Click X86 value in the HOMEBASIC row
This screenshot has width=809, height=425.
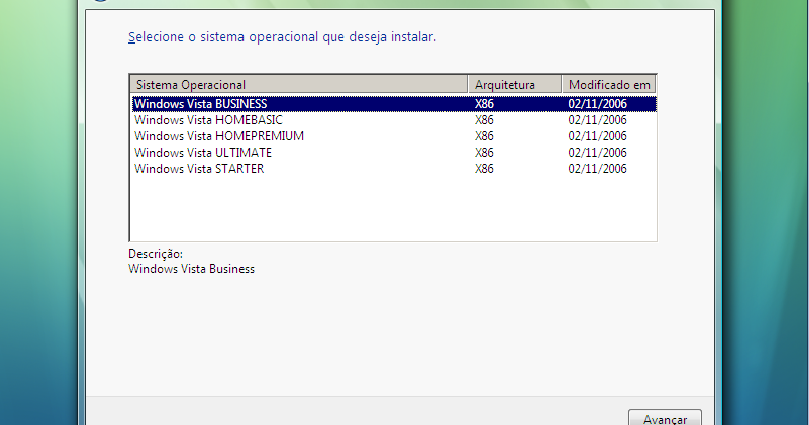click(x=484, y=120)
